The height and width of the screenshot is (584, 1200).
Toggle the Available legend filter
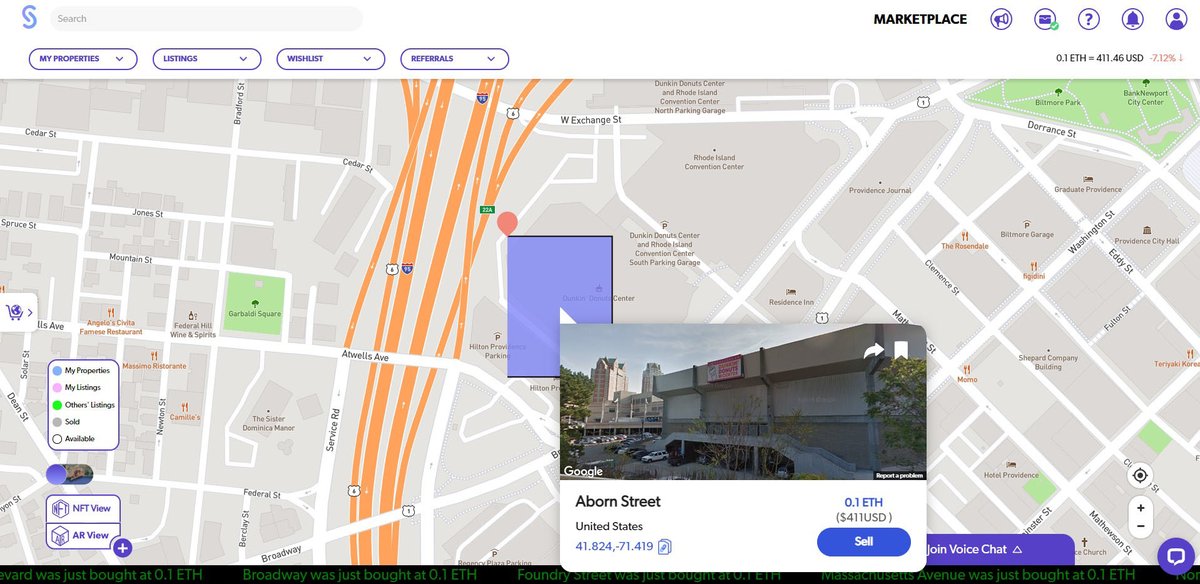[x=57, y=439]
